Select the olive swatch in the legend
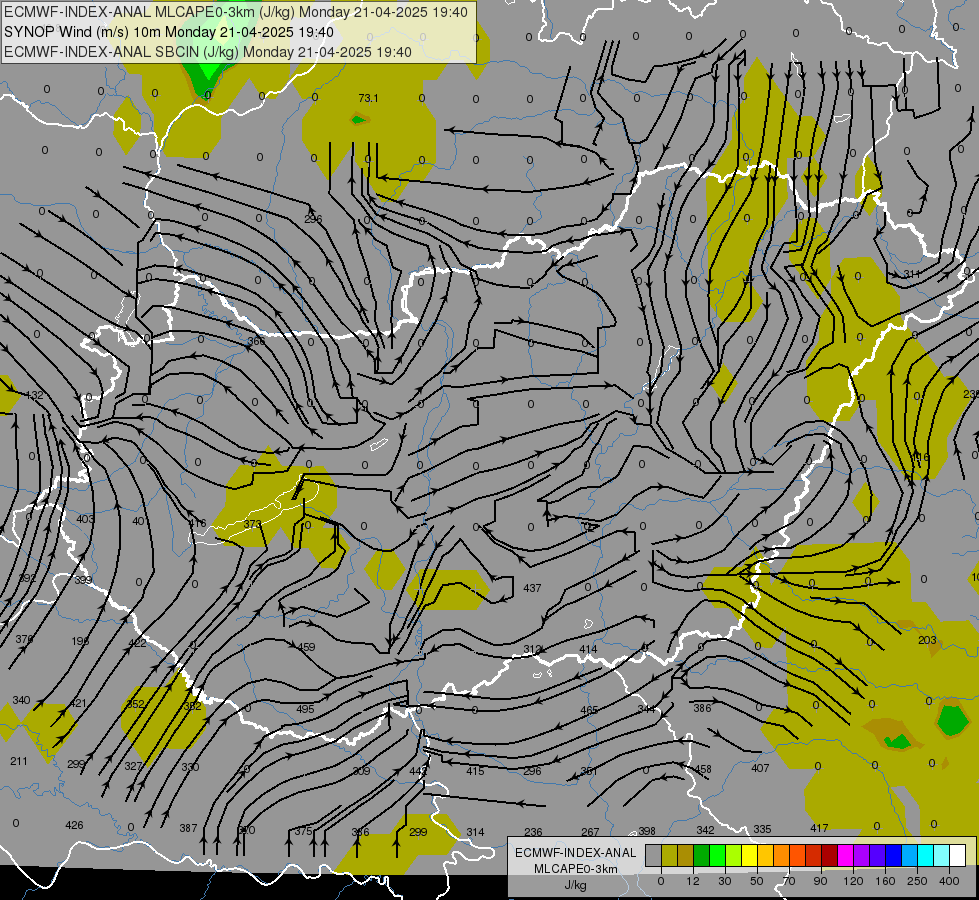Image resolution: width=979 pixels, height=900 pixels. click(x=669, y=856)
